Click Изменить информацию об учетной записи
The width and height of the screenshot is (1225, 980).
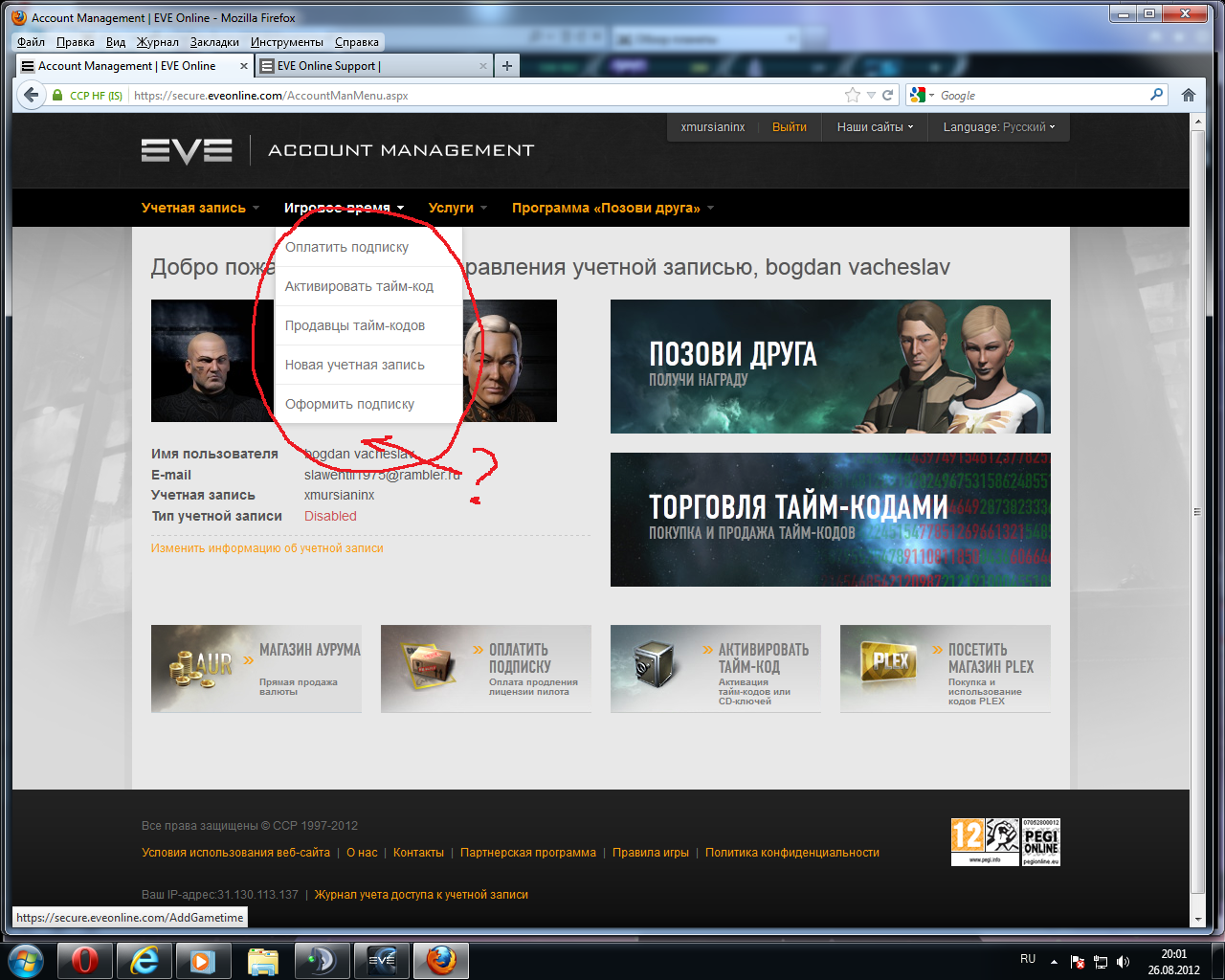coord(267,548)
